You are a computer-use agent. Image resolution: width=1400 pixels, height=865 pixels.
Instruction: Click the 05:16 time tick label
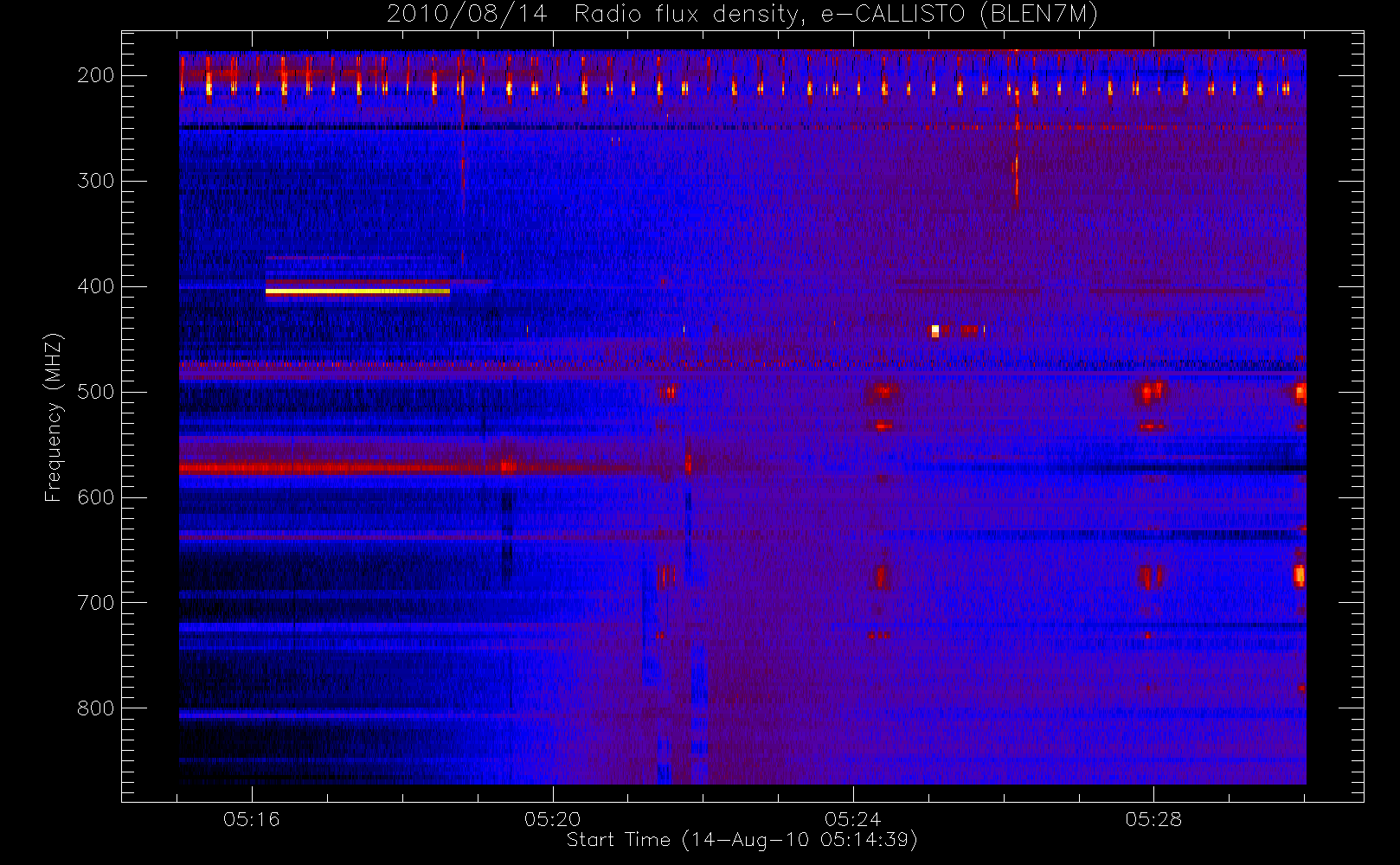coord(252,819)
